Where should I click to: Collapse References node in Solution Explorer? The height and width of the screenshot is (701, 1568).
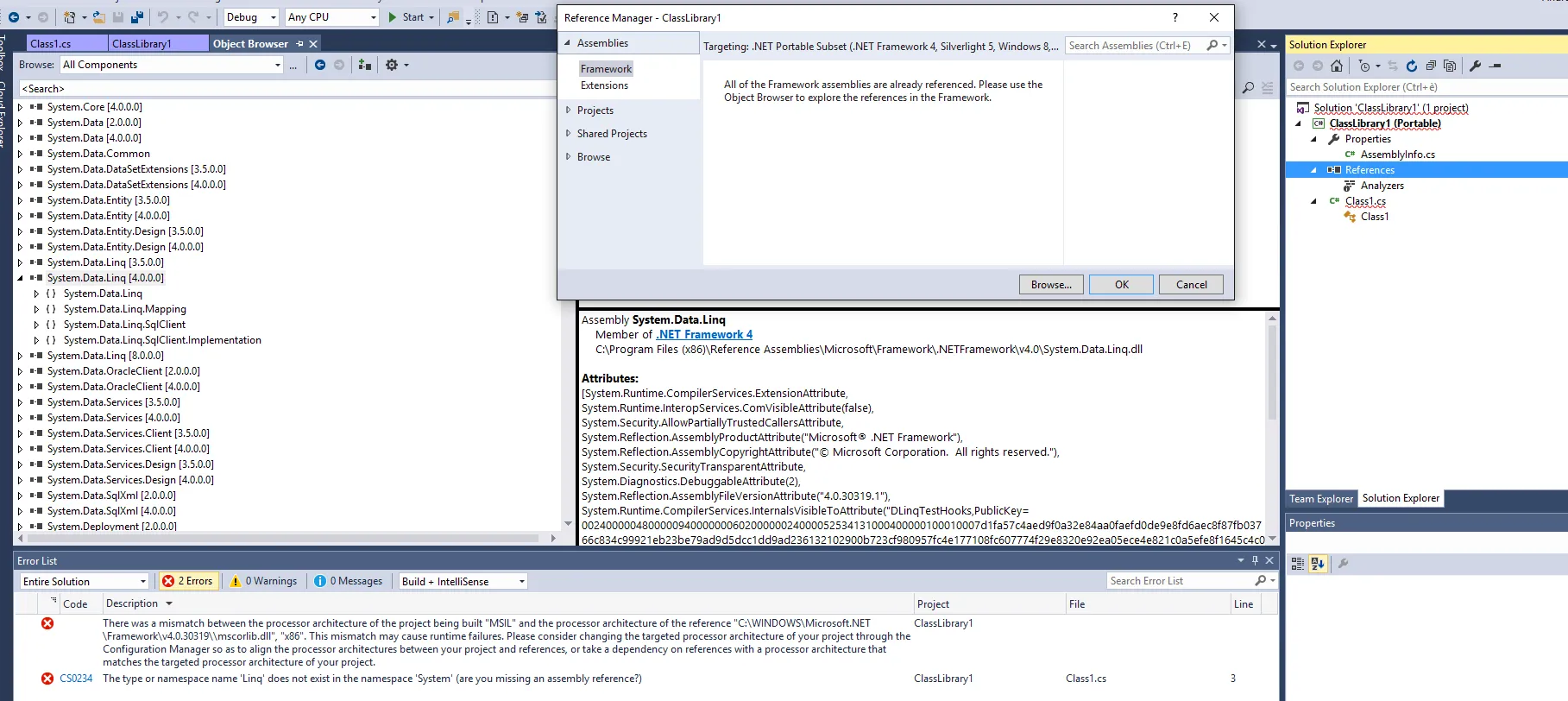[1314, 170]
